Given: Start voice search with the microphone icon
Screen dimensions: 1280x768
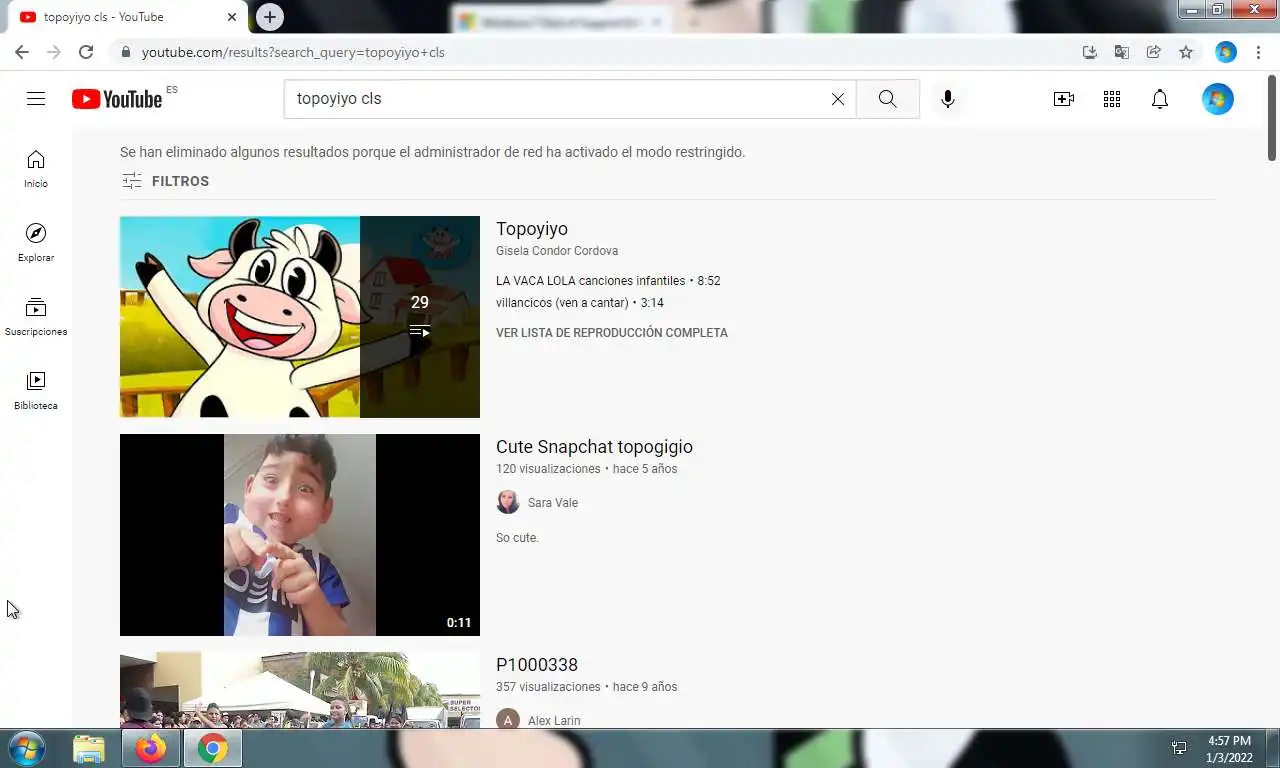Looking at the screenshot, I should click(948, 99).
